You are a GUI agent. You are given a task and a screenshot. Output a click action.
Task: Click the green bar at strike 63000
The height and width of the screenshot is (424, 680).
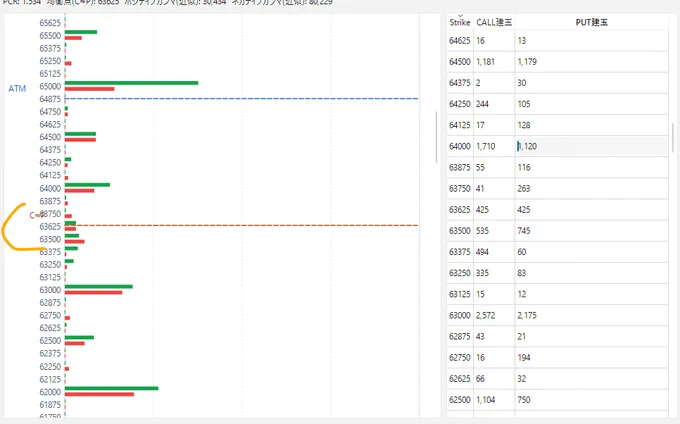click(x=99, y=287)
